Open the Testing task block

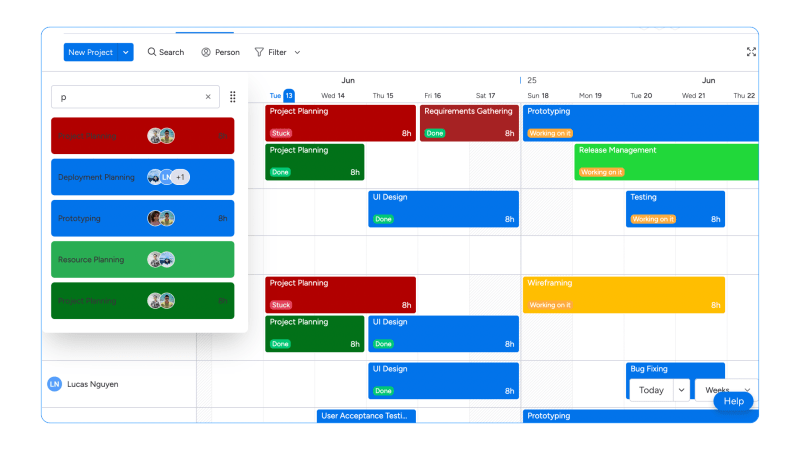676,209
